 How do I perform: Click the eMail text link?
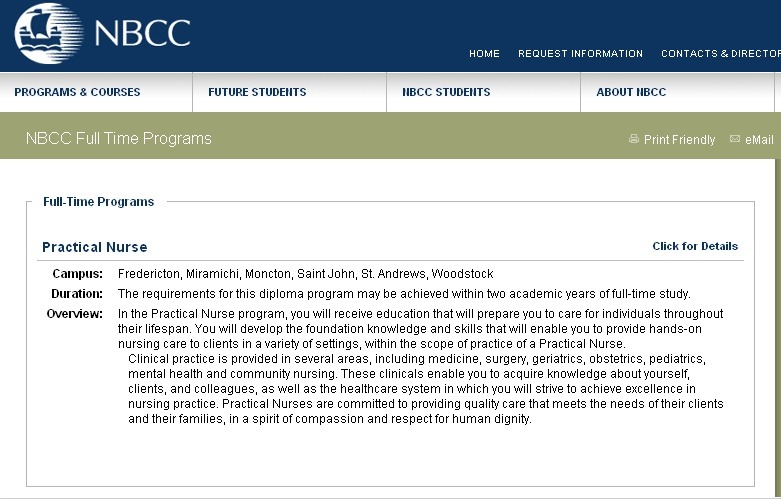pos(759,140)
